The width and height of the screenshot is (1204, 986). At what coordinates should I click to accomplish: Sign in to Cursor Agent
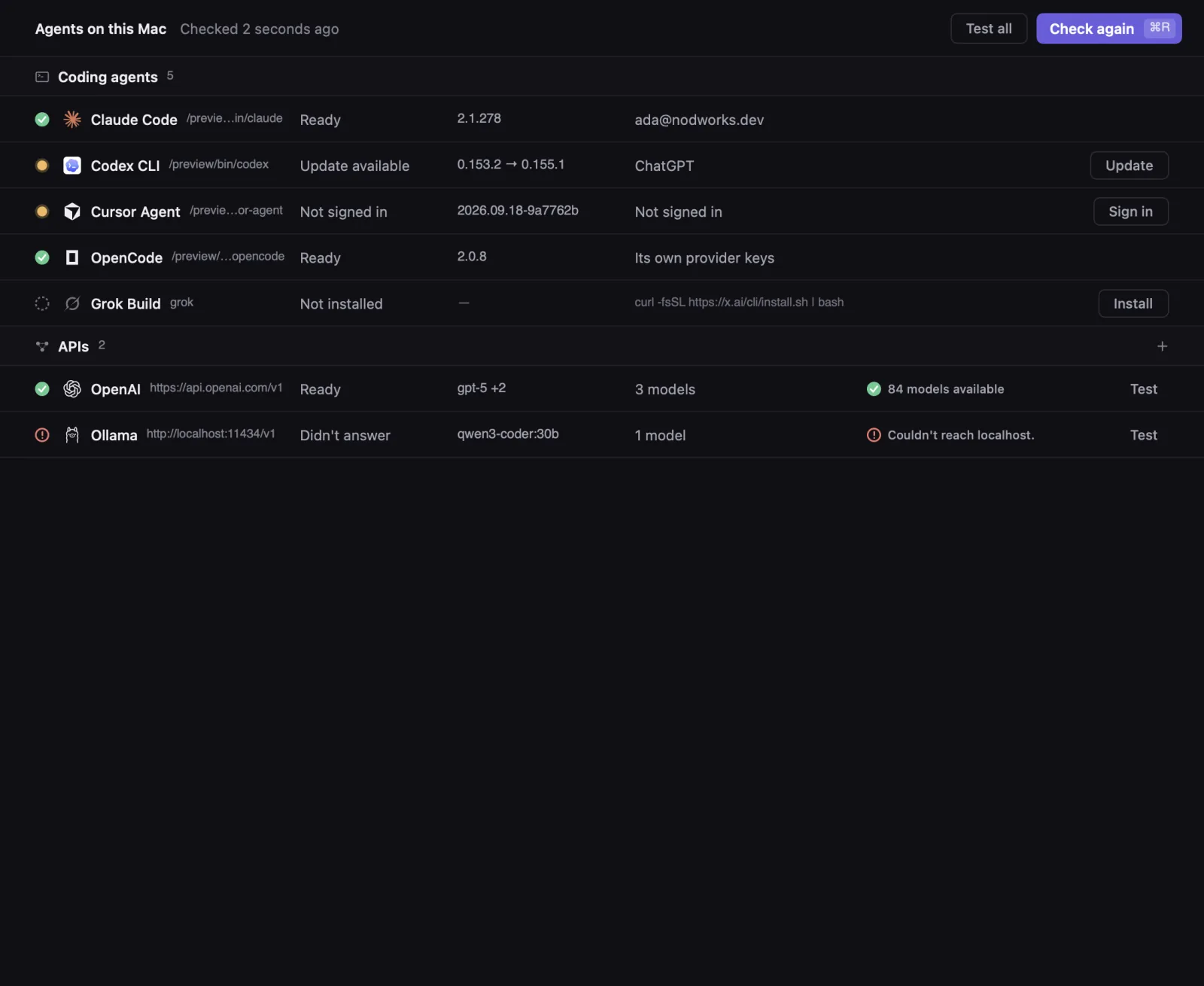tap(1130, 212)
